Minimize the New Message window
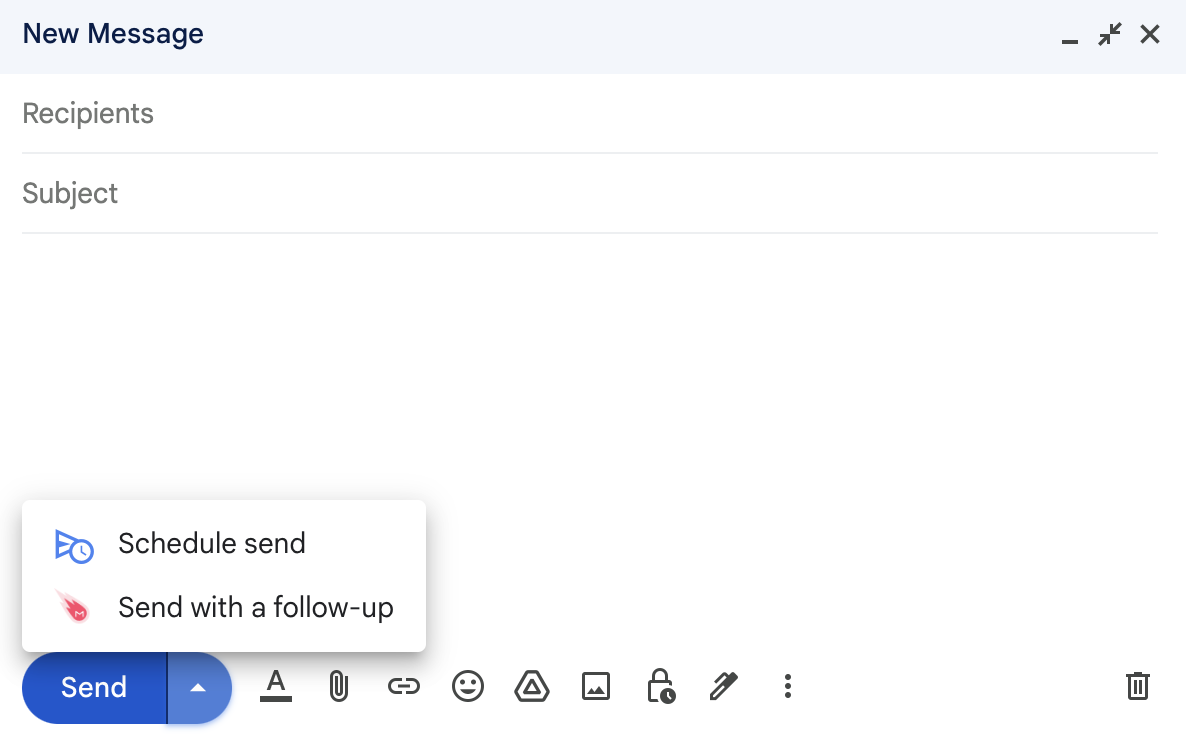This screenshot has width=1186, height=742. [1070, 36]
